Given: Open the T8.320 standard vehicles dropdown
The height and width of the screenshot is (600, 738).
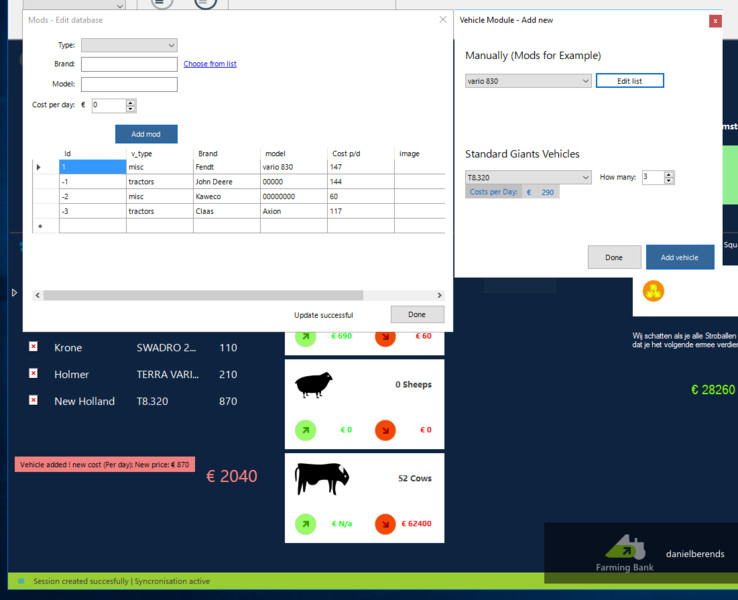Looking at the screenshot, I should (x=528, y=177).
